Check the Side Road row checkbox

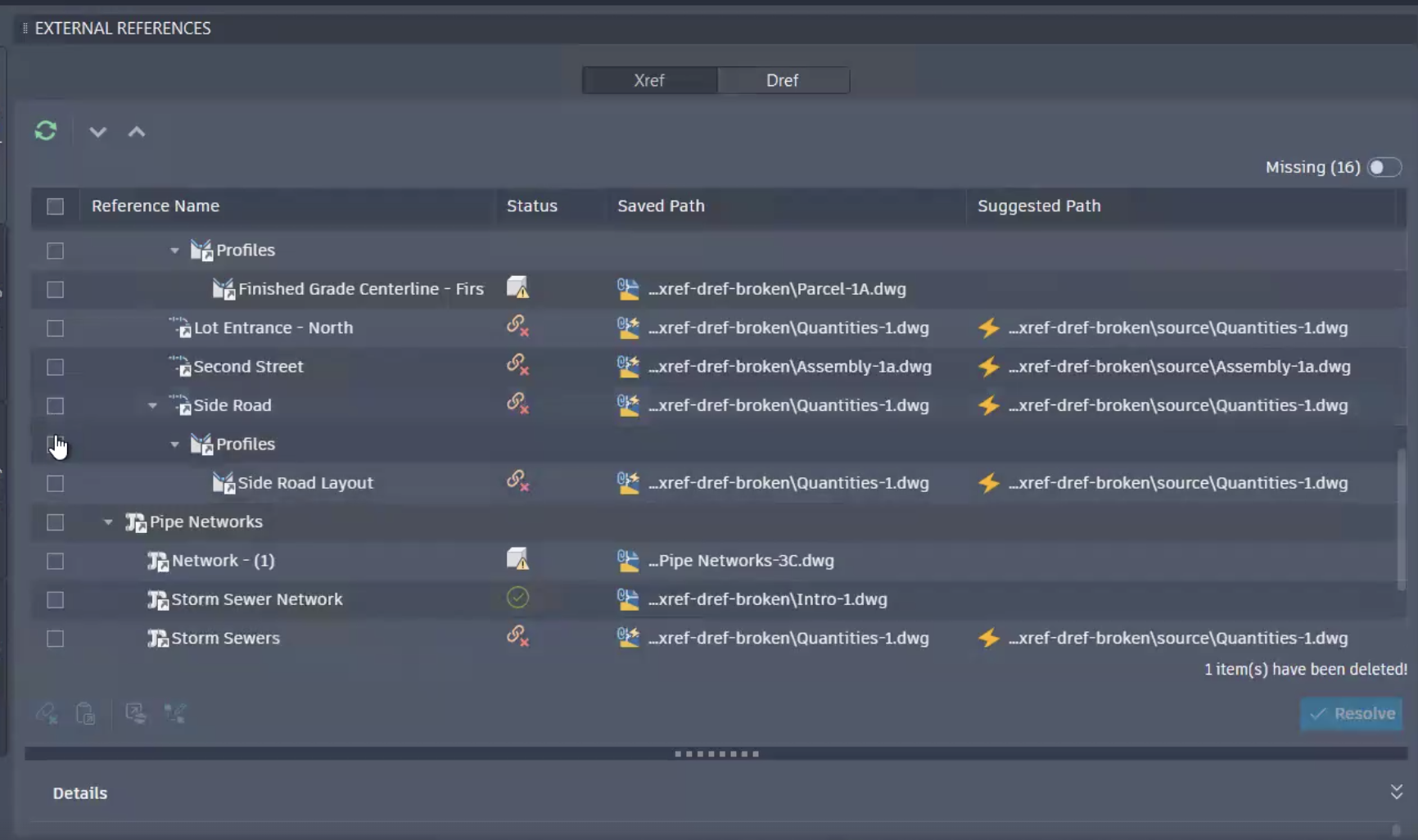click(x=55, y=405)
